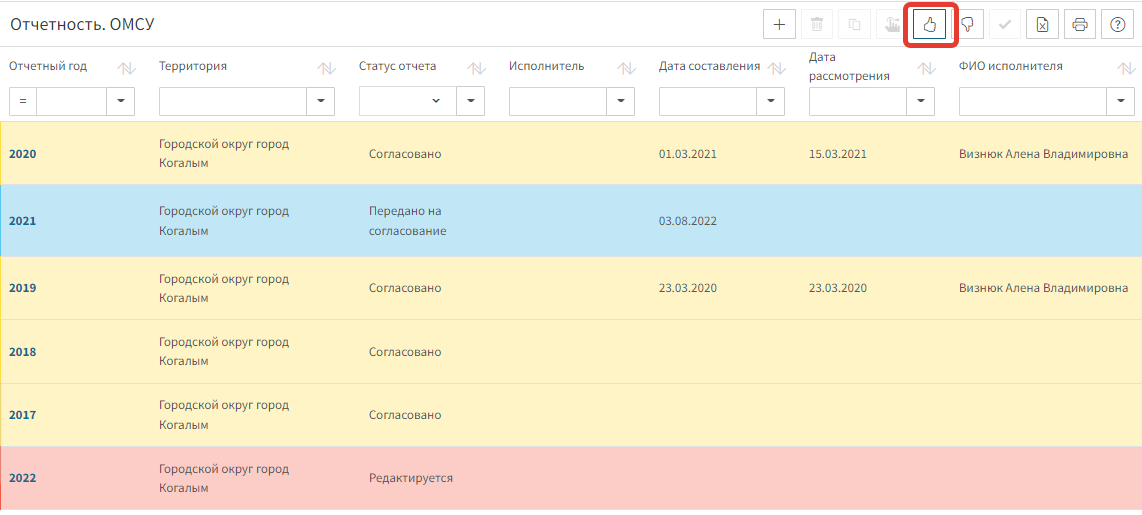
Task: Click the copy record icon
Action: (854, 25)
